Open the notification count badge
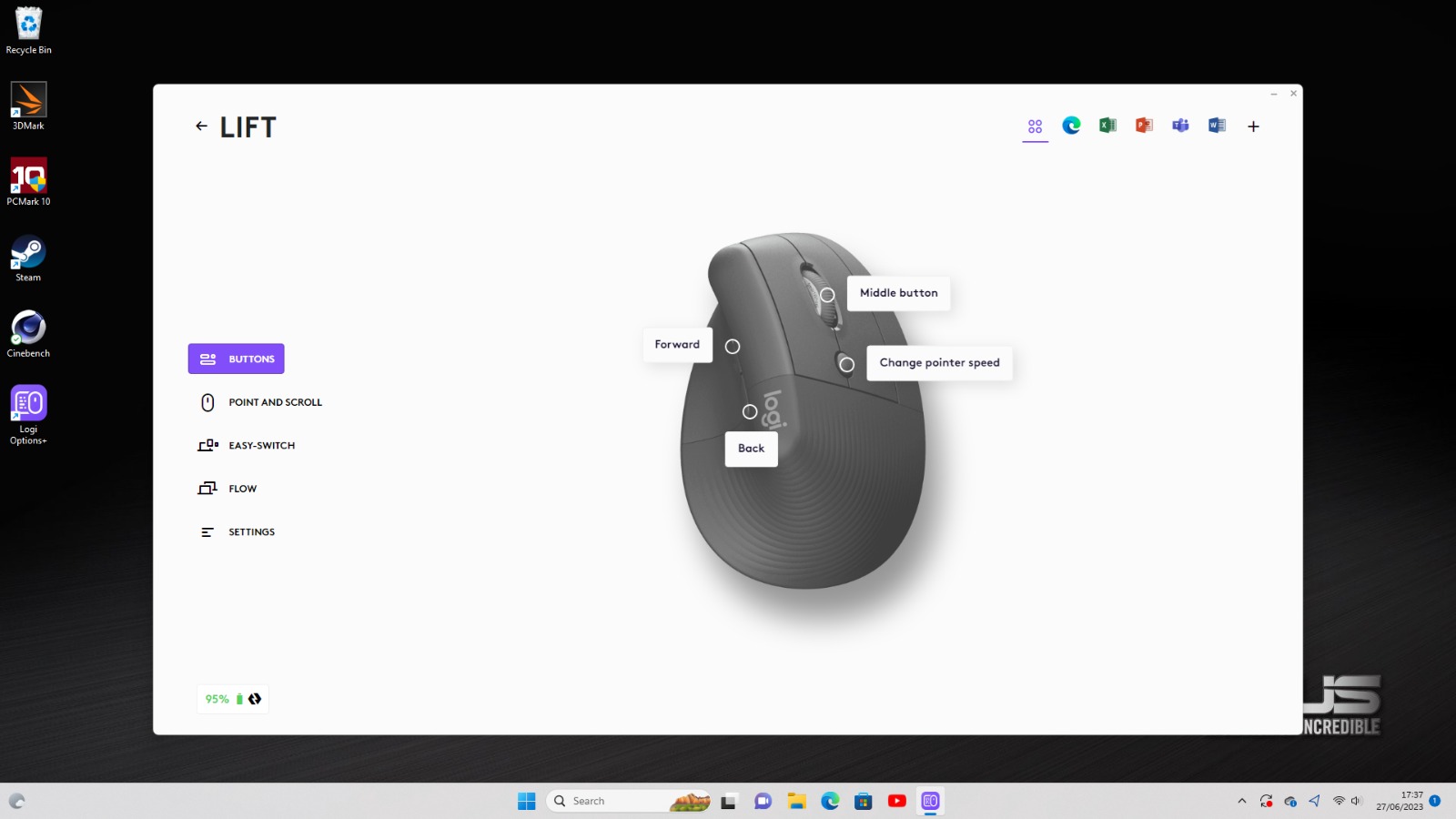1456x819 pixels. (x=1435, y=801)
